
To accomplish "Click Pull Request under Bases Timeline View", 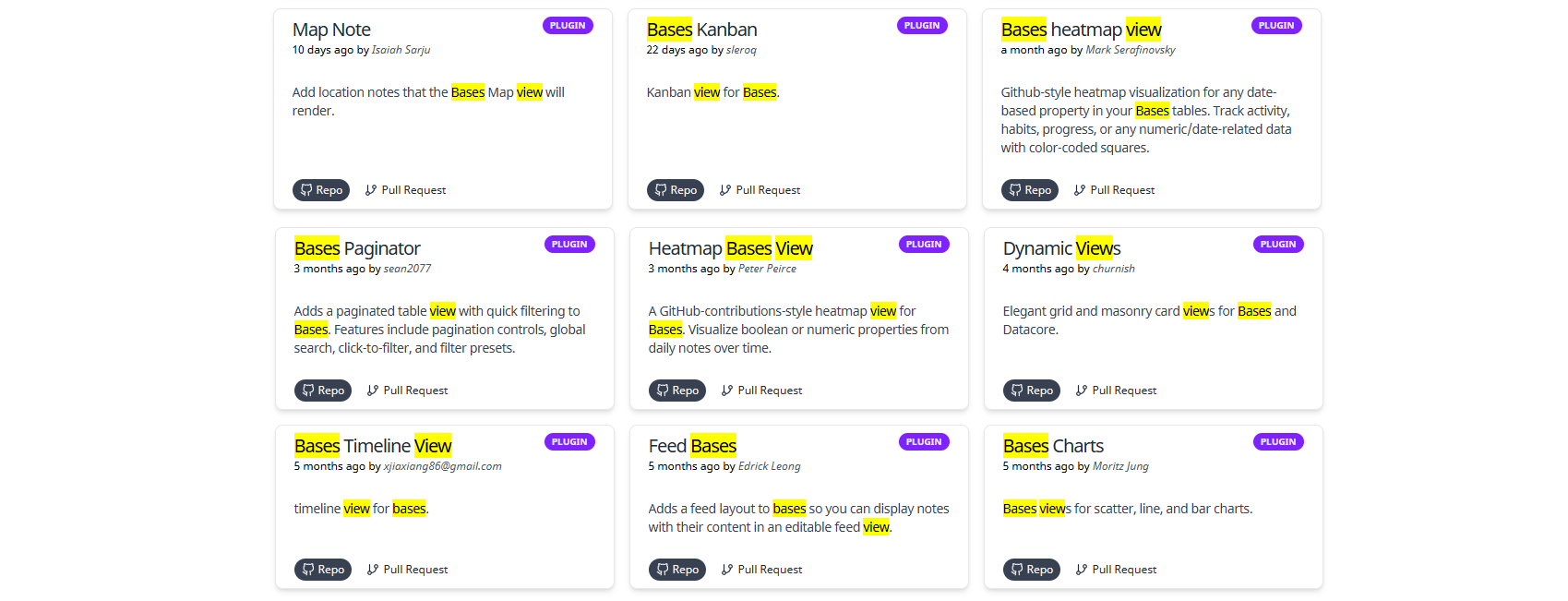I will 407,570.
